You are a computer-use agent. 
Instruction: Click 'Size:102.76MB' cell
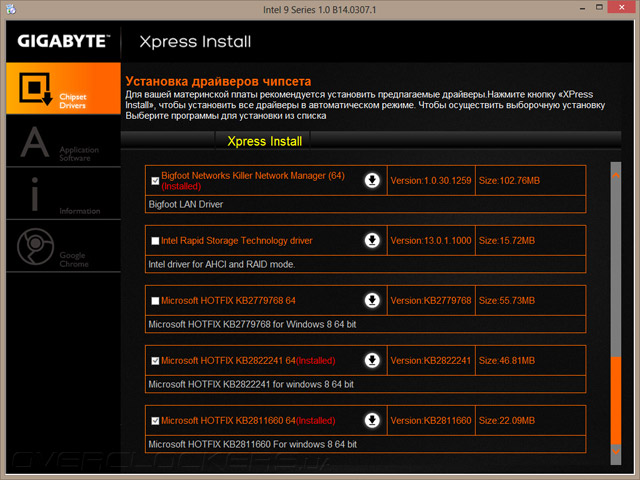point(531,180)
